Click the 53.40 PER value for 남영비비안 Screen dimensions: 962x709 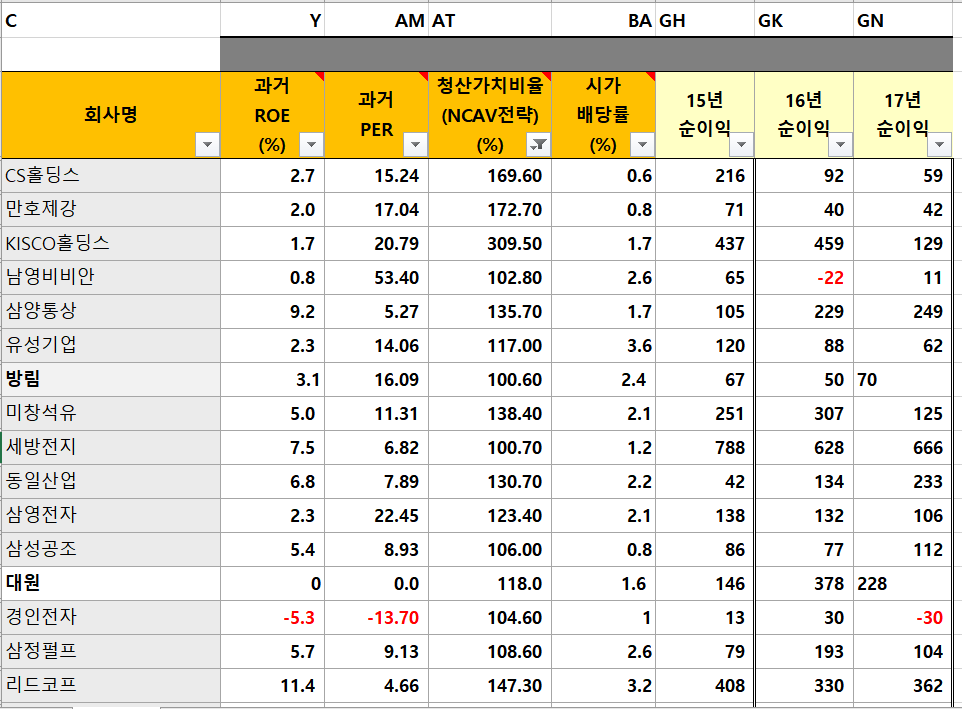(x=396, y=278)
